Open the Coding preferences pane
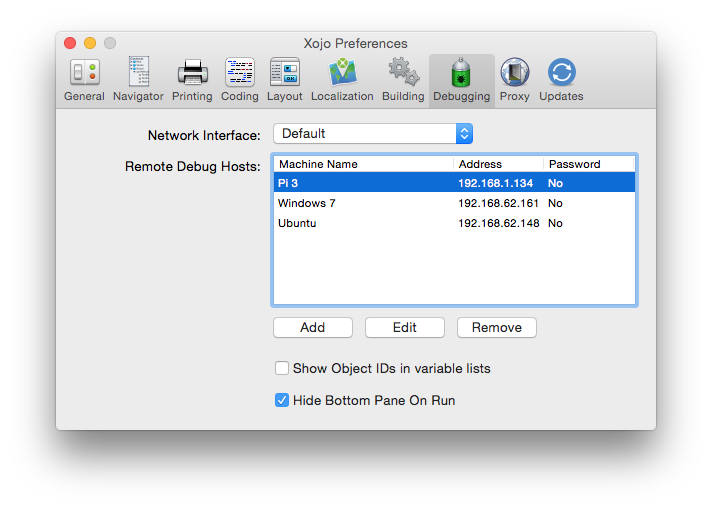 coord(240,80)
